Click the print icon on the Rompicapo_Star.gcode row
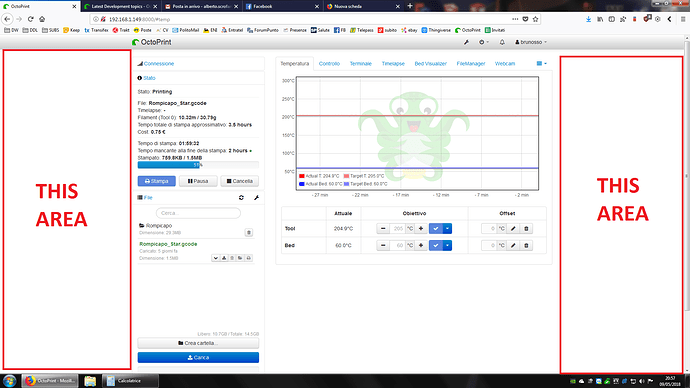Viewport: 690px width, 388px height. (249, 258)
